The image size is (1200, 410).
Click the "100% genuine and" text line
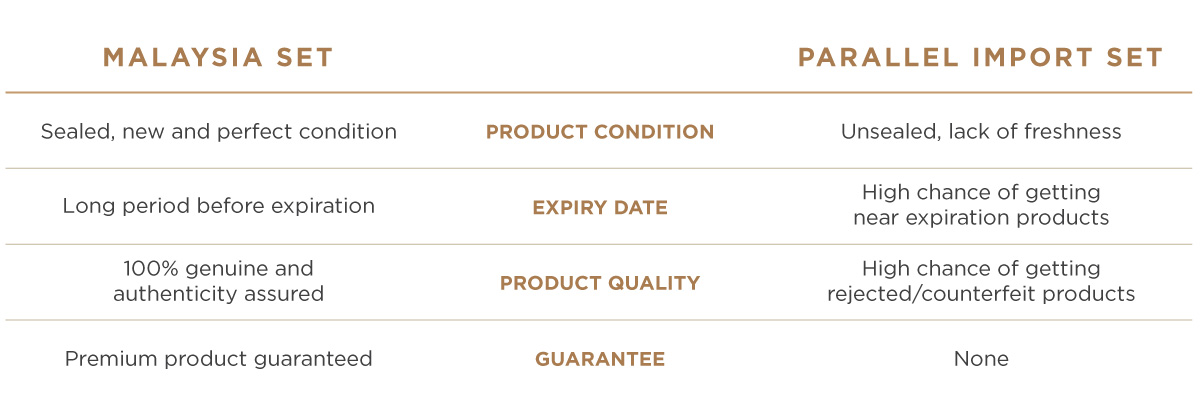[x=218, y=269]
